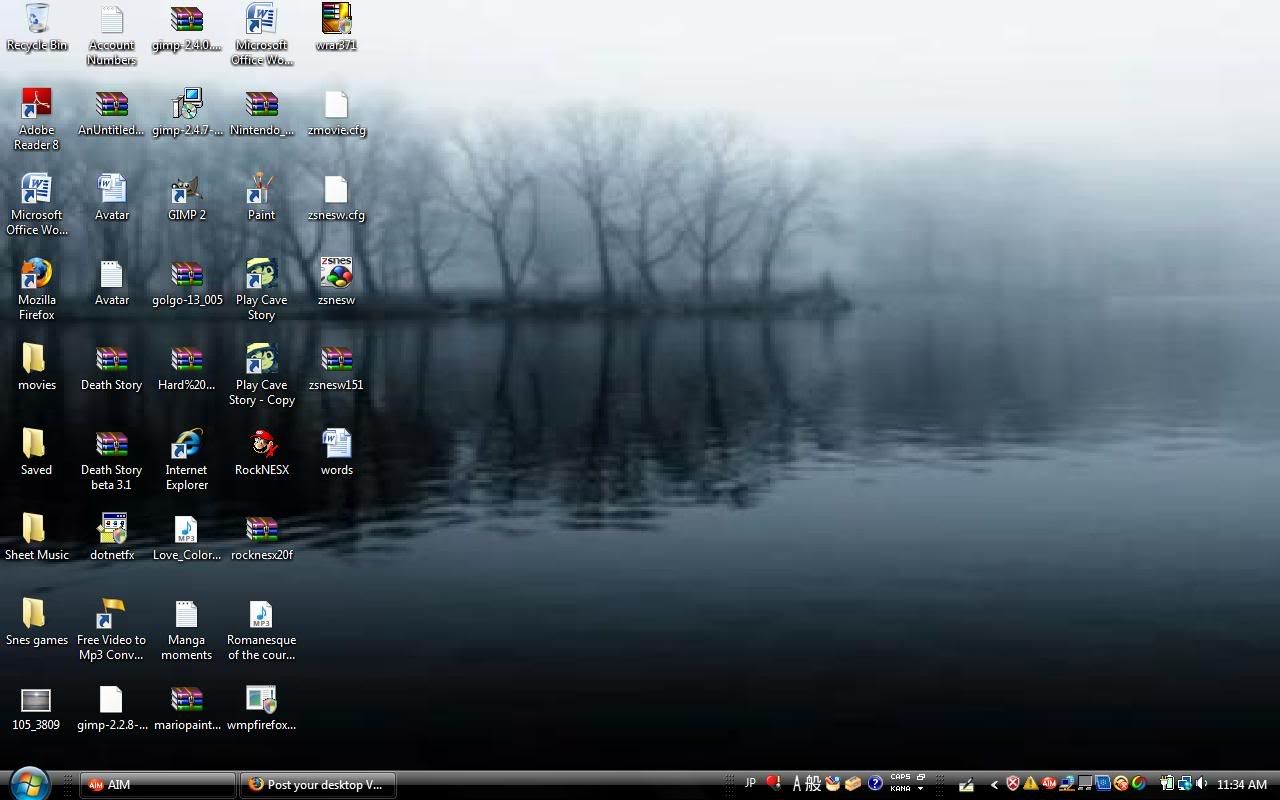Select the words document icon
This screenshot has height=800, width=1280.
click(337, 452)
